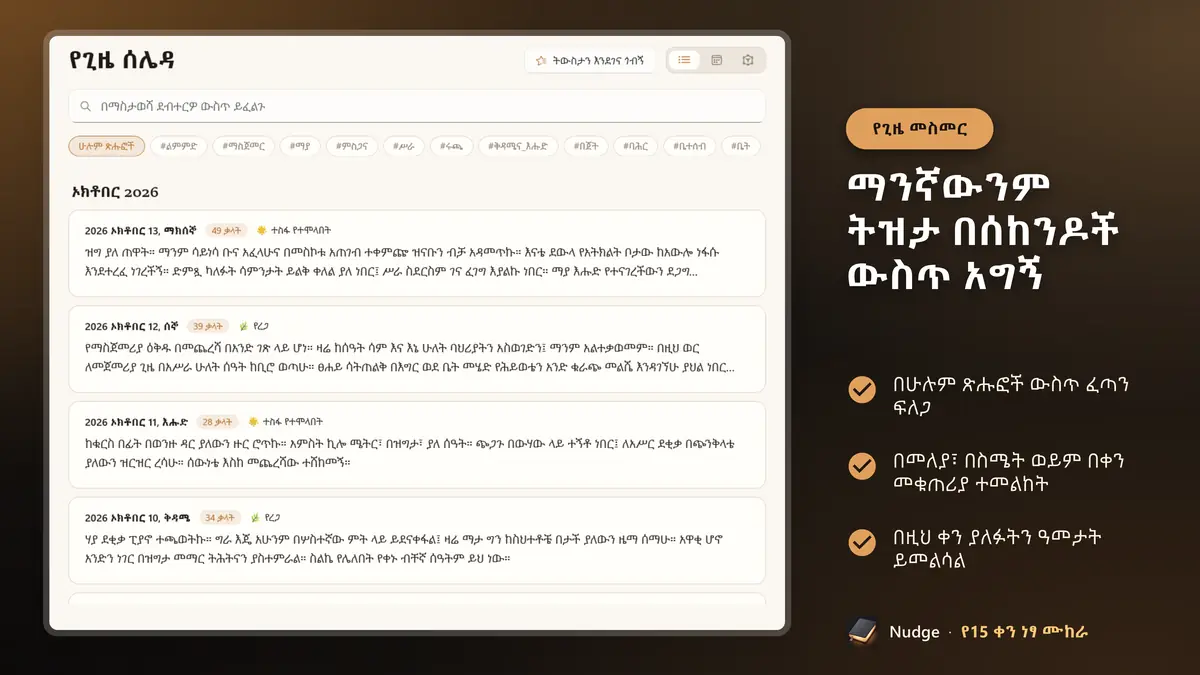Viewport: 1200px width, 675px height.
Task: Click the leaf mood icon on ጥቅምት 10 entry
Action: click(254, 518)
